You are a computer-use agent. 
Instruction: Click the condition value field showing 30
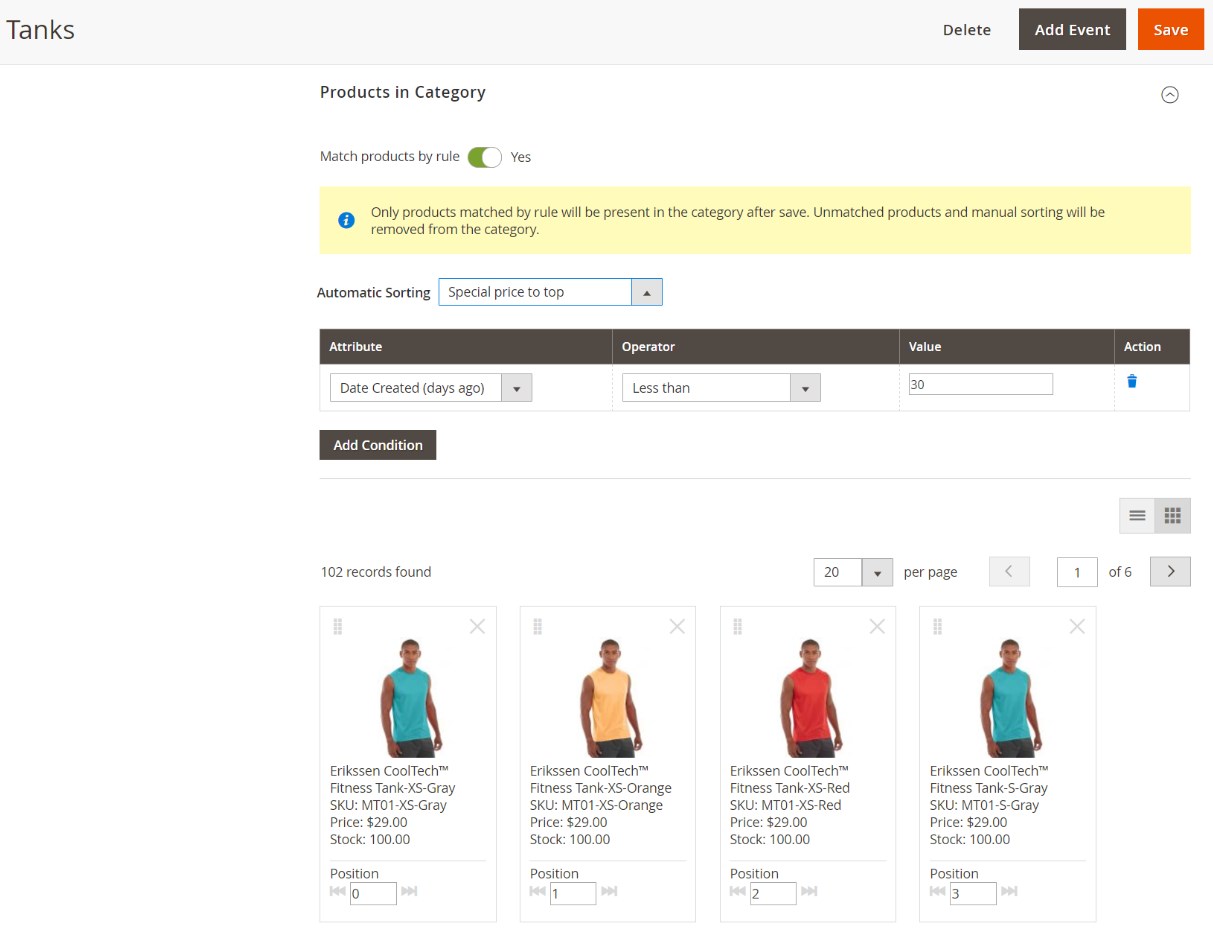pos(981,384)
